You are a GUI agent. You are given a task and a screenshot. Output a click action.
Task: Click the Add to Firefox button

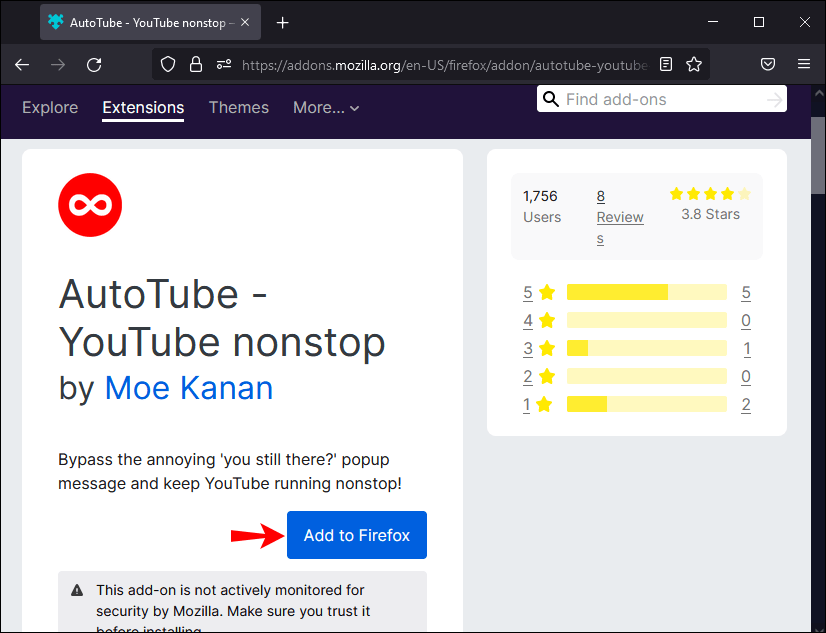point(357,535)
